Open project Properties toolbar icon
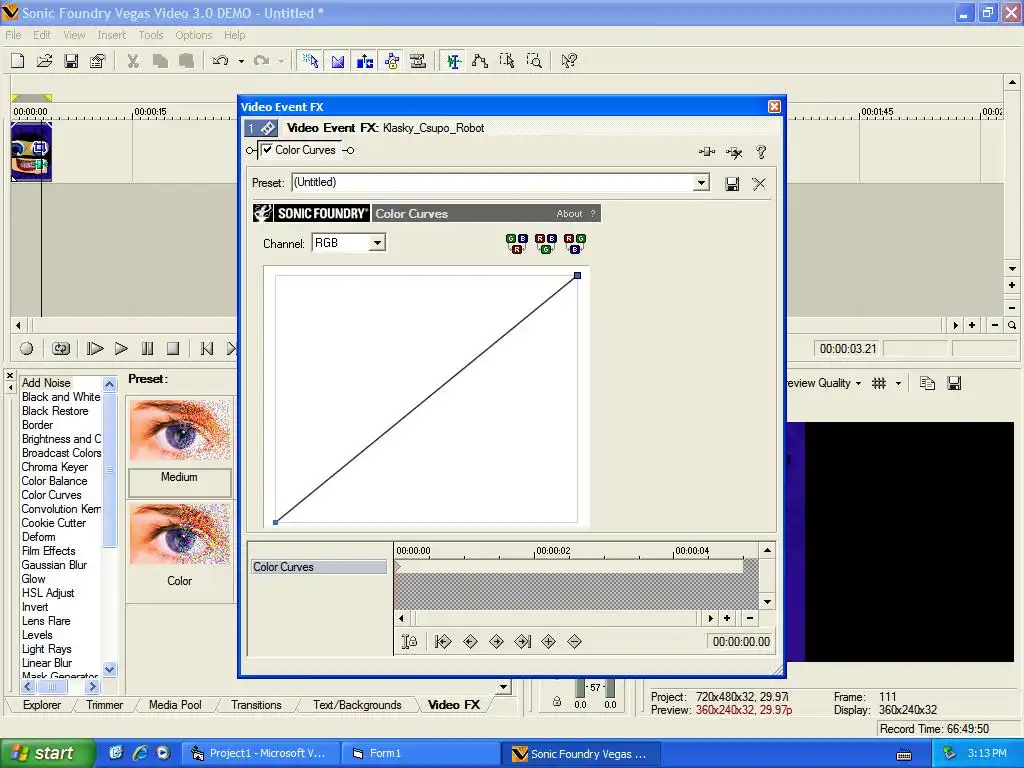The height and width of the screenshot is (768, 1024). (98, 61)
